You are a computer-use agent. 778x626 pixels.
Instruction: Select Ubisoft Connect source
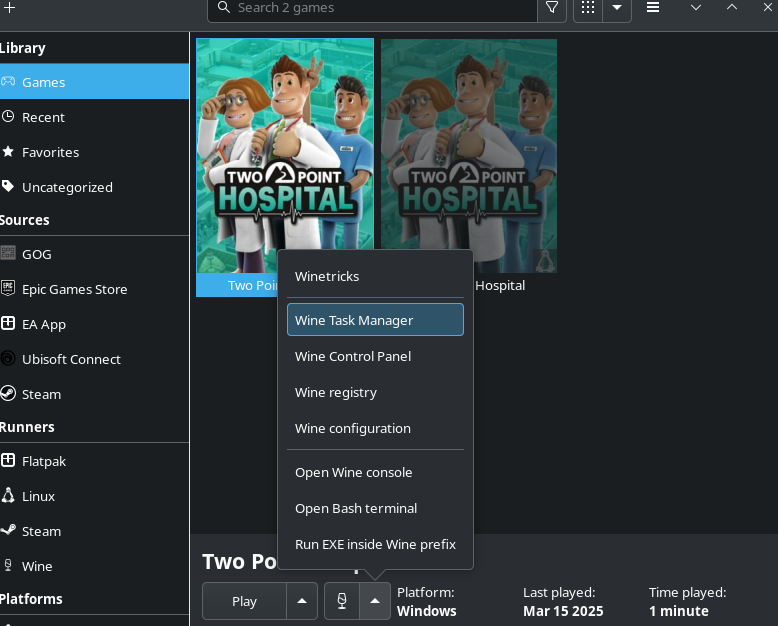94,359
